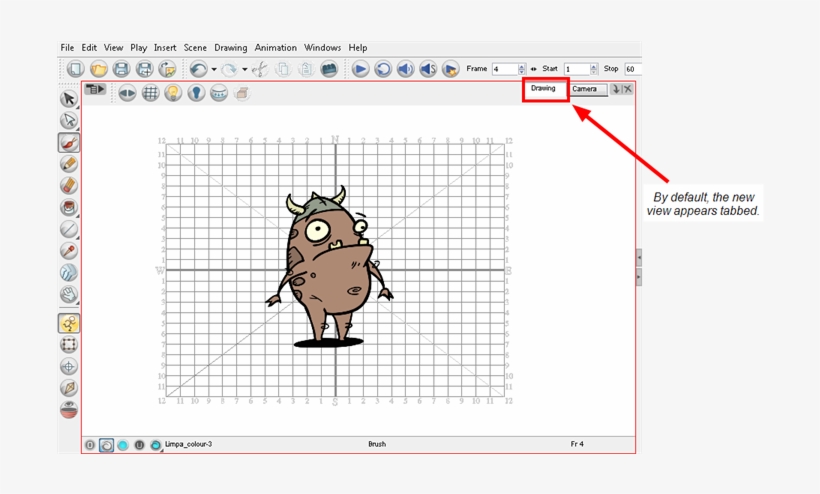Image resolution: width=820 pixels, height=494 pixels.
Task: Pick the Eraser tool
Action: click(x=69, y=186)
